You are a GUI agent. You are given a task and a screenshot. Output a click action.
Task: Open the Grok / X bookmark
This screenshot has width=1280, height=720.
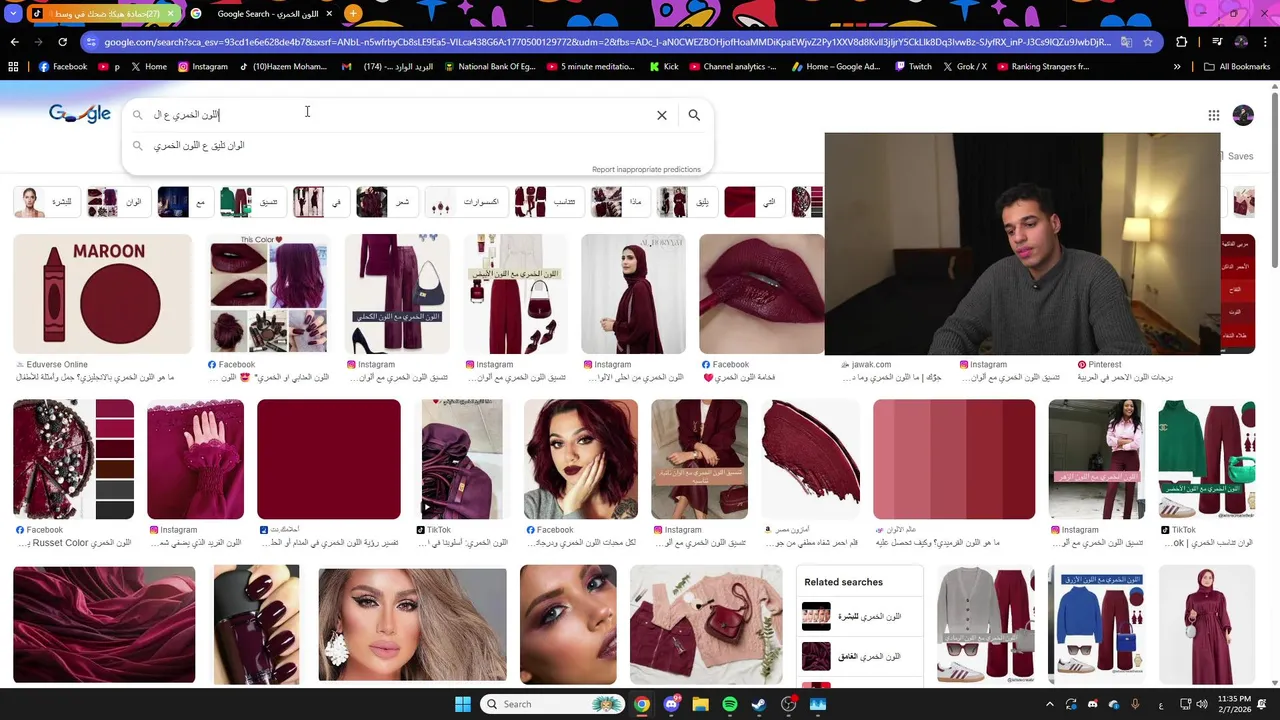click(963, 67)
